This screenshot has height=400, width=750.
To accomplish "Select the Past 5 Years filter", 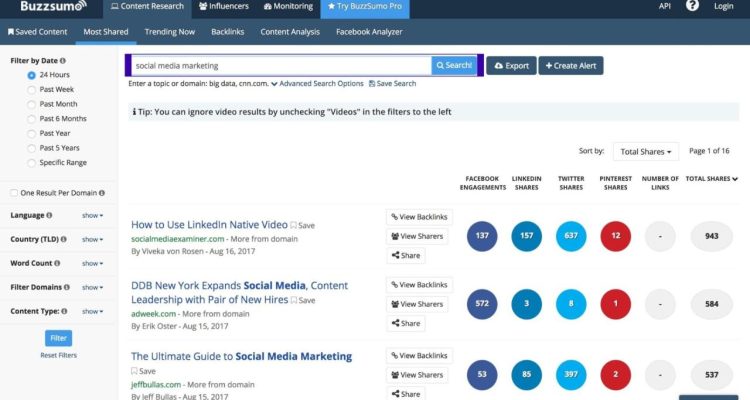I will pyautogui.click(x=32, y=148).
